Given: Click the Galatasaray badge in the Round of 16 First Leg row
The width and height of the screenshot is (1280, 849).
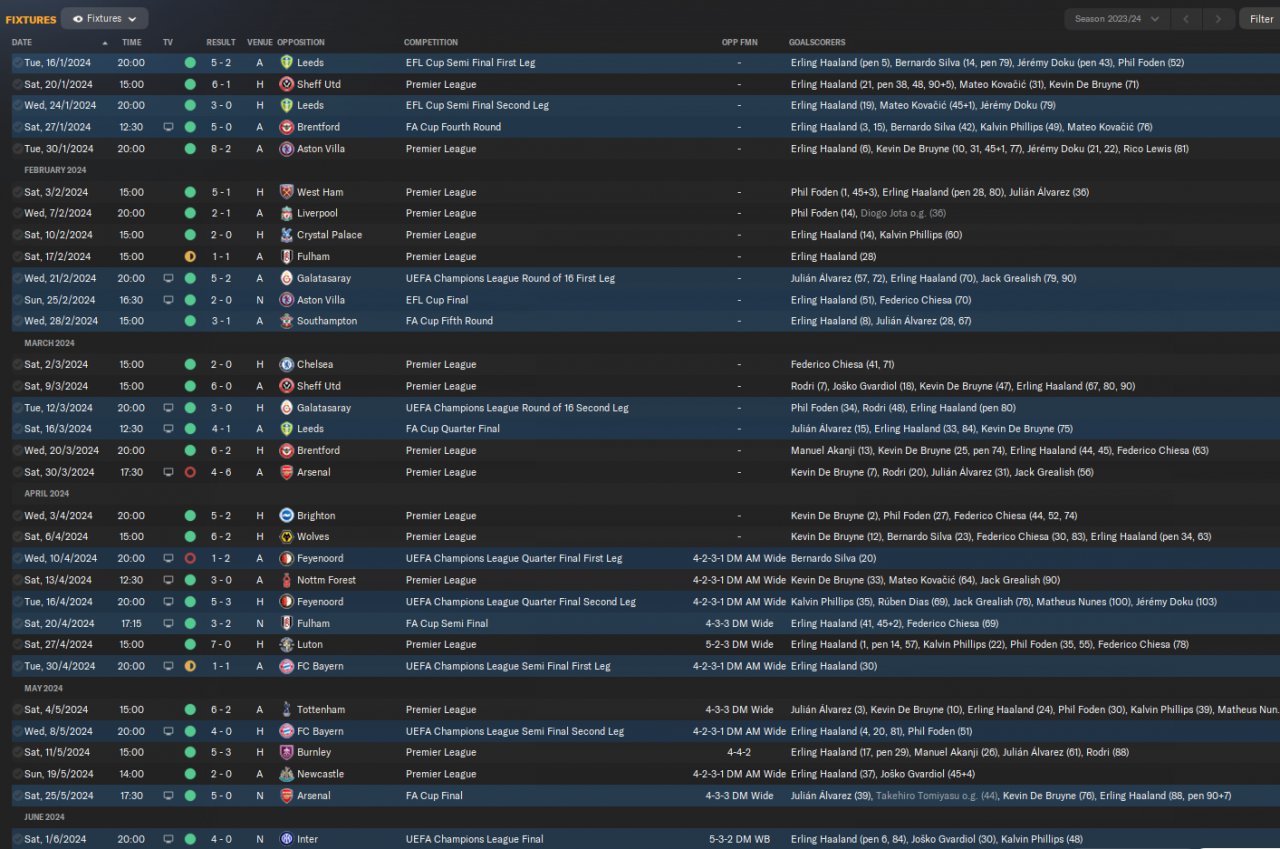Looking at the screenshot, I should click(287, 278).
